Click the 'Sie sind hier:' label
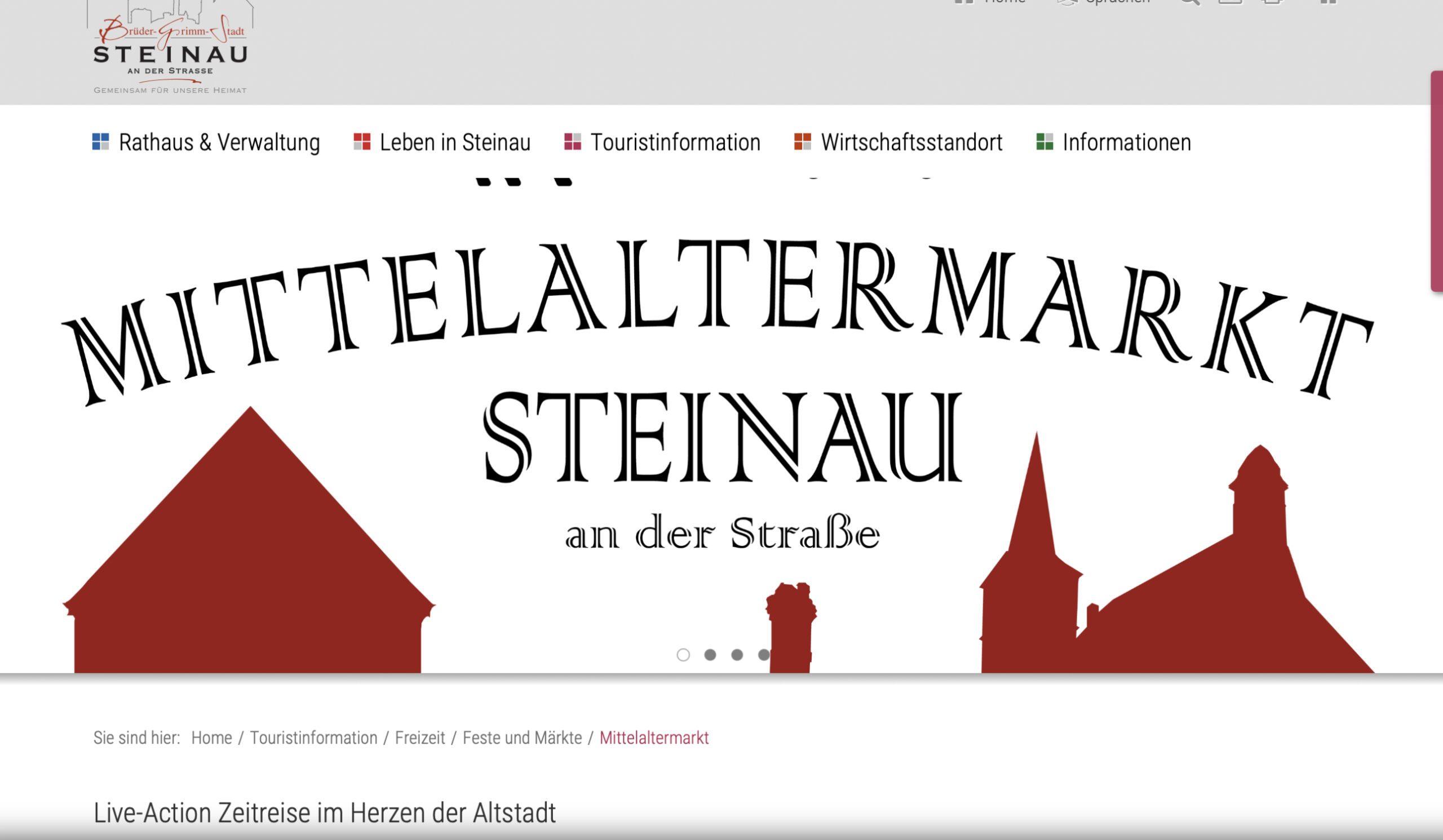This screenshot has width=1443, height=840. [136, 738]
